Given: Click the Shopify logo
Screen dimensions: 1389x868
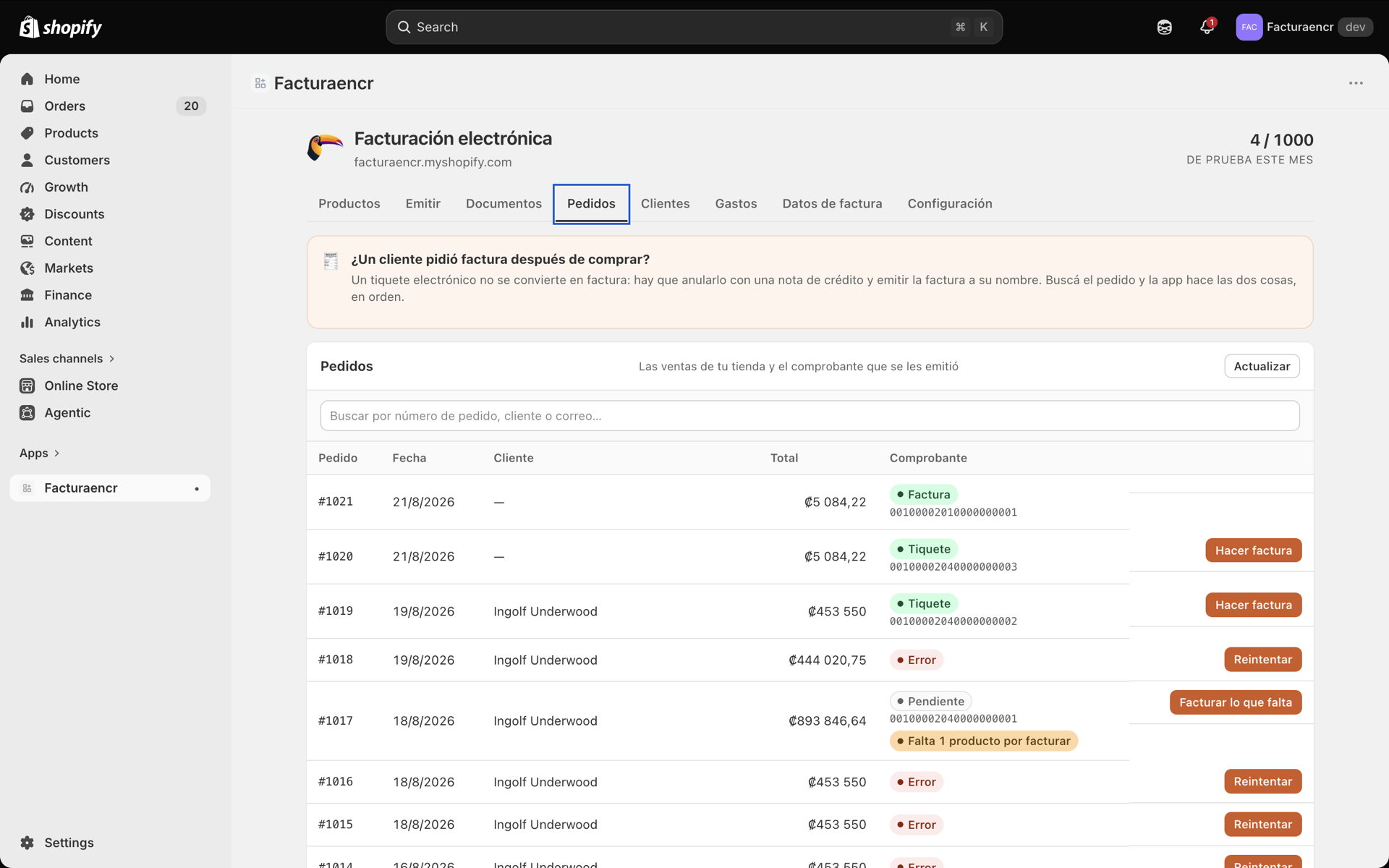Looking at the screenshot, I should (x=61, y=27).
